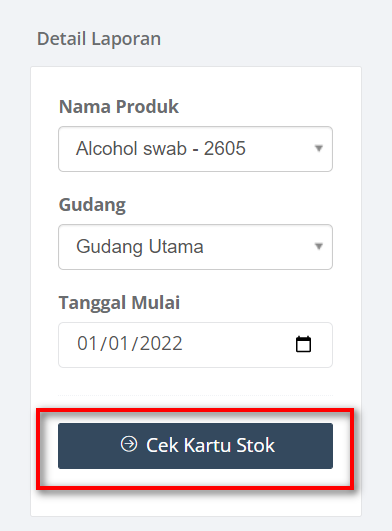Click the Cek Kartu Stok button
Image resolution: width=392 pixels, height=531 pixels.
coord(195,446)
